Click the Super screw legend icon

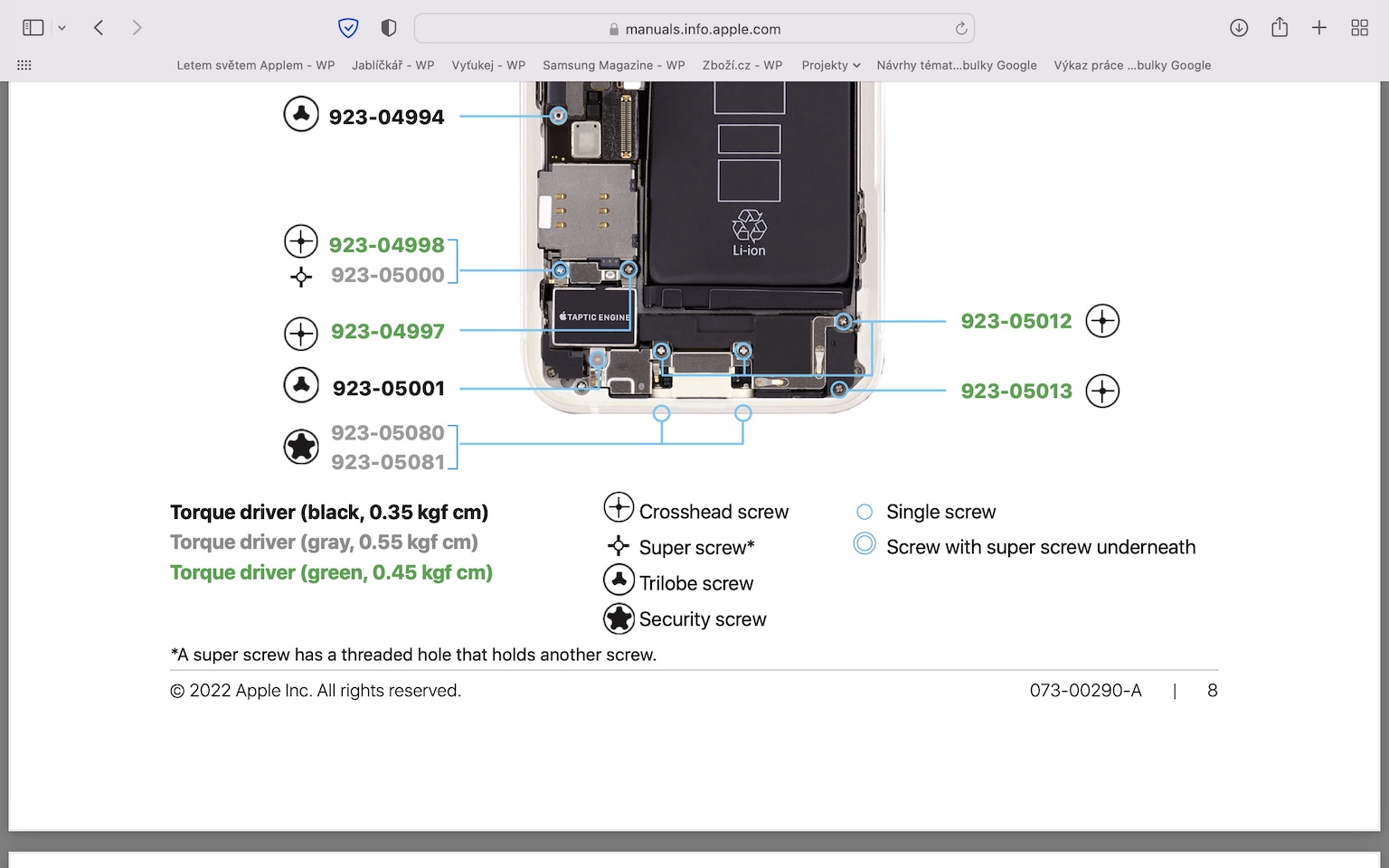click(619, 545)
